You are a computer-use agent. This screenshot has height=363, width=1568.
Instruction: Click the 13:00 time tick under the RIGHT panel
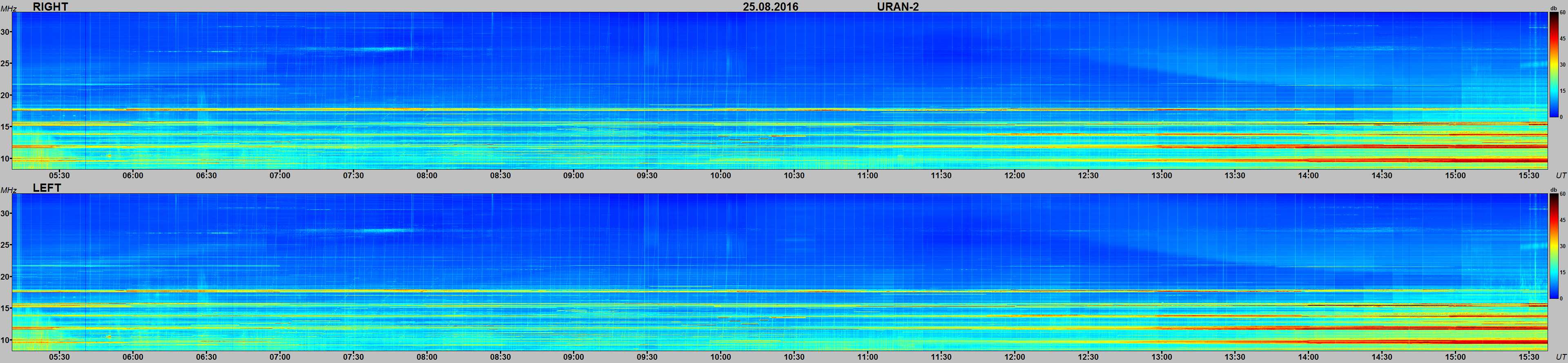point(1161,175)
